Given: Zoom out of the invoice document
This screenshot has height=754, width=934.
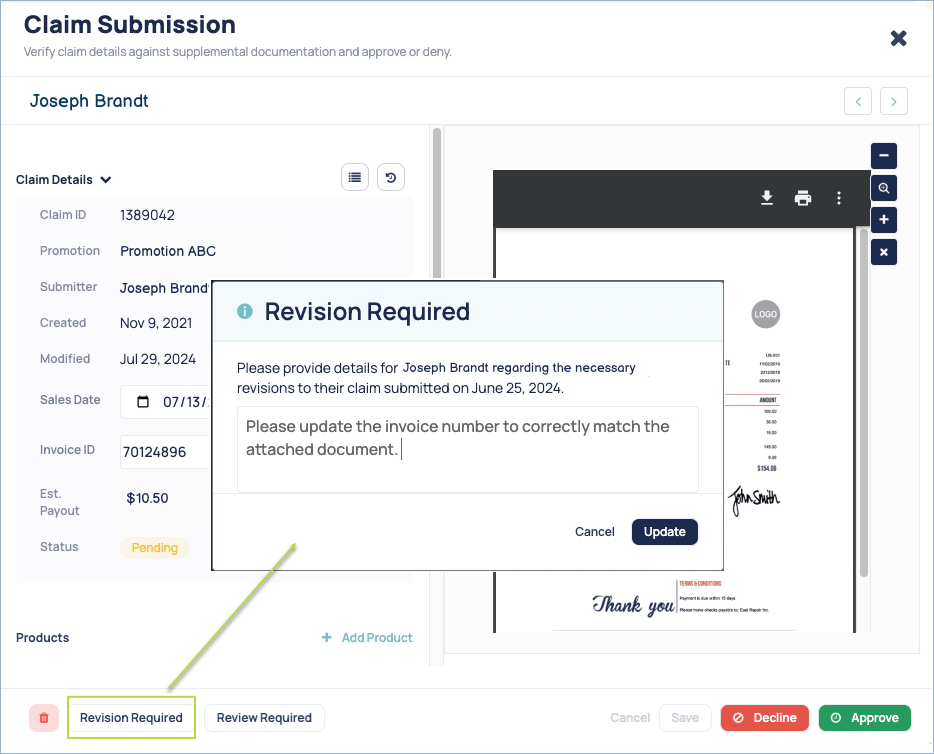Looking at the screenshot, I should tap(883, 156).
